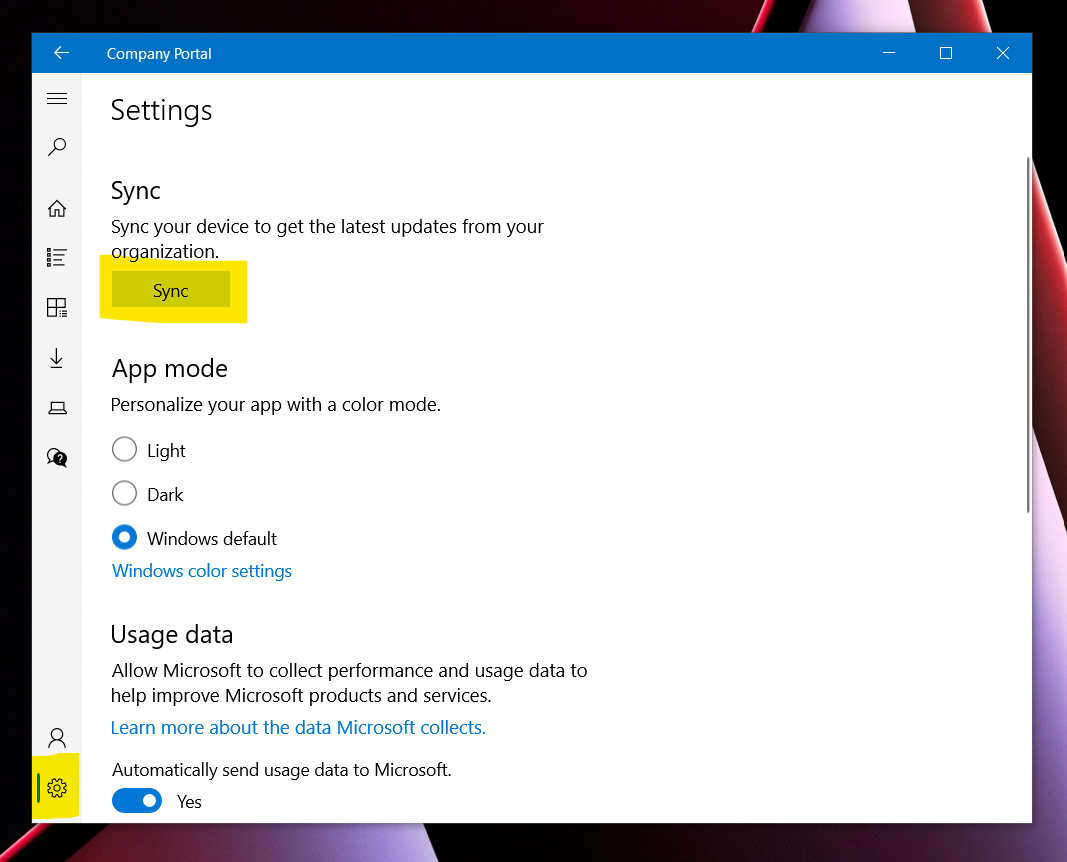1067x862 pixels.
Task: Open Help & support chat icon
Action: pyautogui.click(x=57, y=457)
